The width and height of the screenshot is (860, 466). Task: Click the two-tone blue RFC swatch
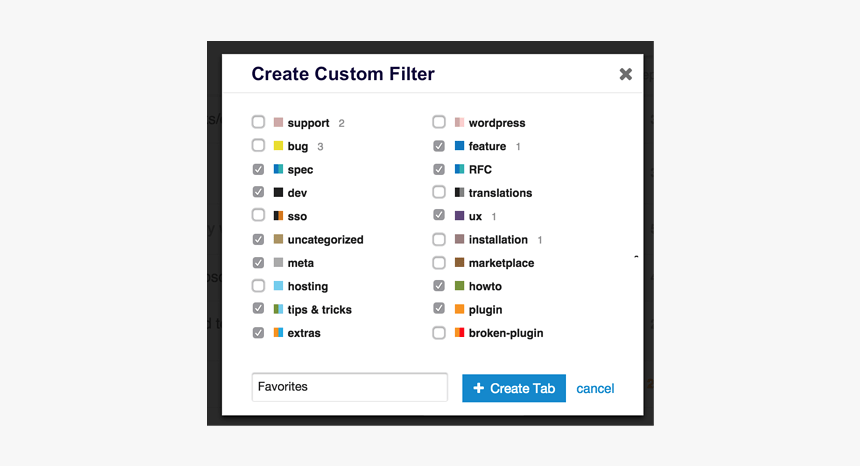pyautogui.click(x=460, y=169)
